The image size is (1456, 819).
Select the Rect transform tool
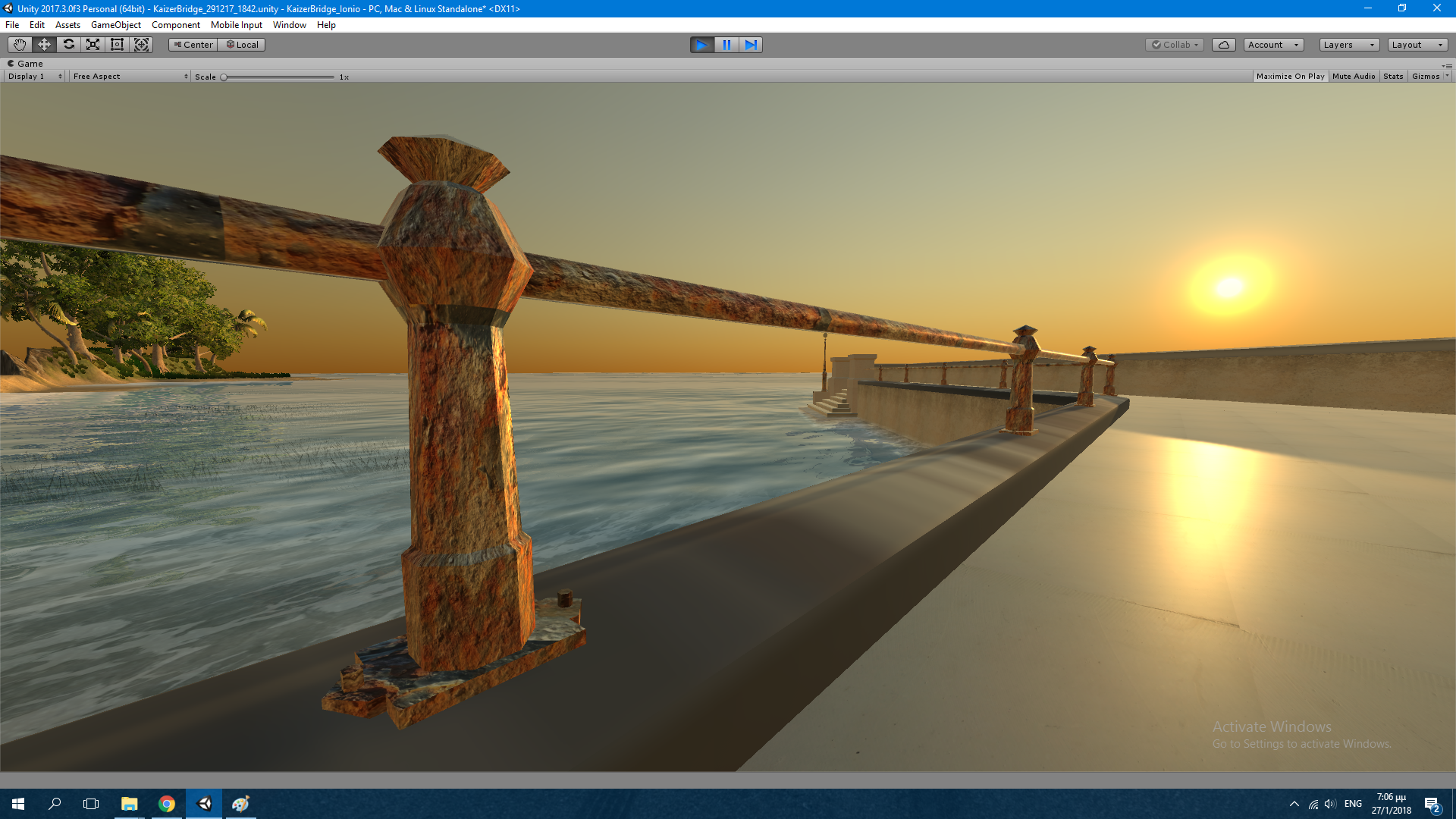(117, 45)
